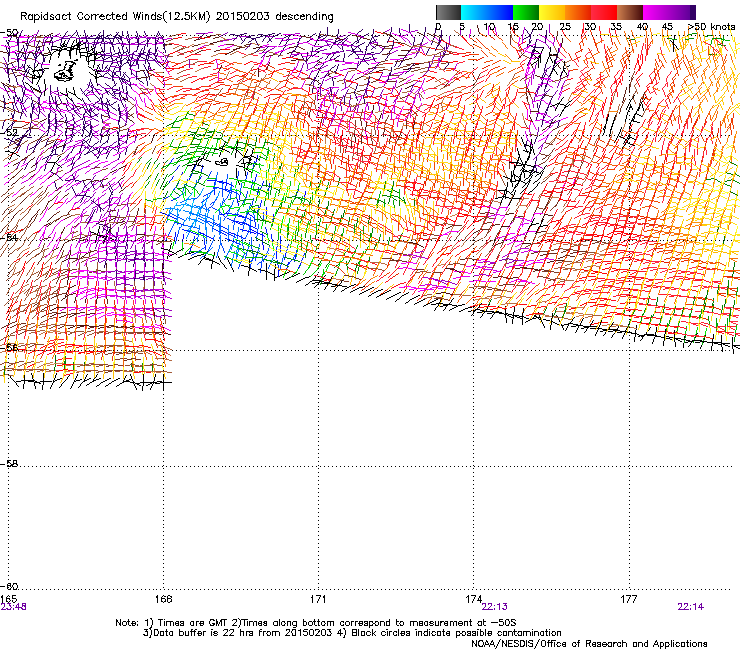The height and width of the screenshot is (650, 740).
Task: Click the -58 latitude axis label
Action: [x=9, y=464]
